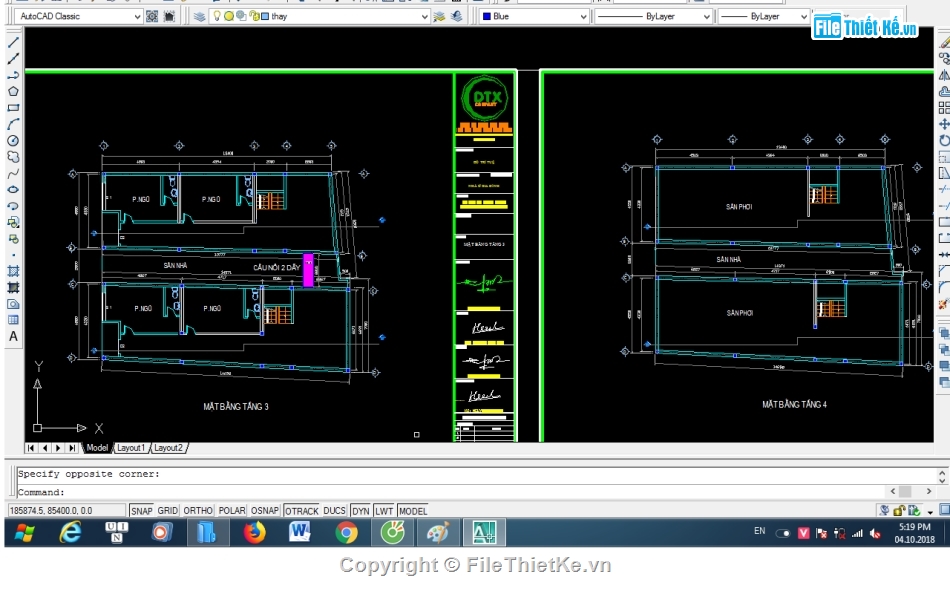Click the Insert Block tool

[13, 222]
